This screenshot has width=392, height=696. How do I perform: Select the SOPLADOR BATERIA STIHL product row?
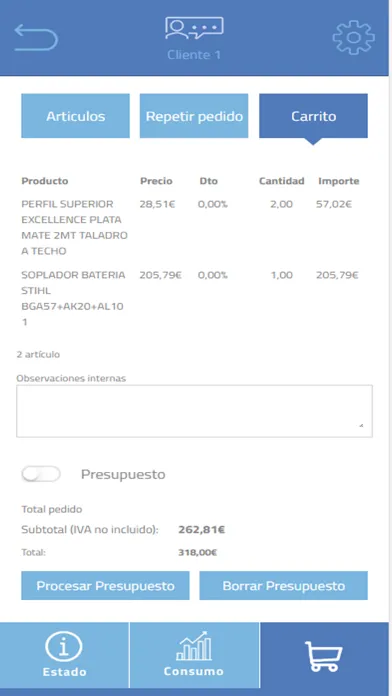[191, 298]
